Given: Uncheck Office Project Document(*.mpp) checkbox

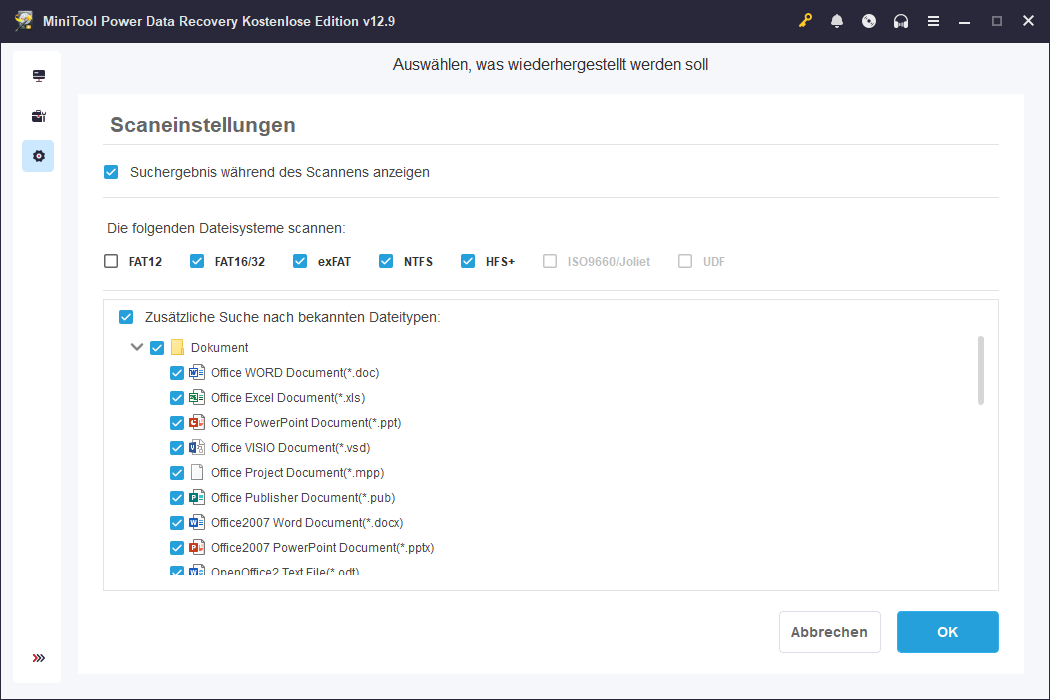Looking at the screenshot, I should tap(177, 473).
